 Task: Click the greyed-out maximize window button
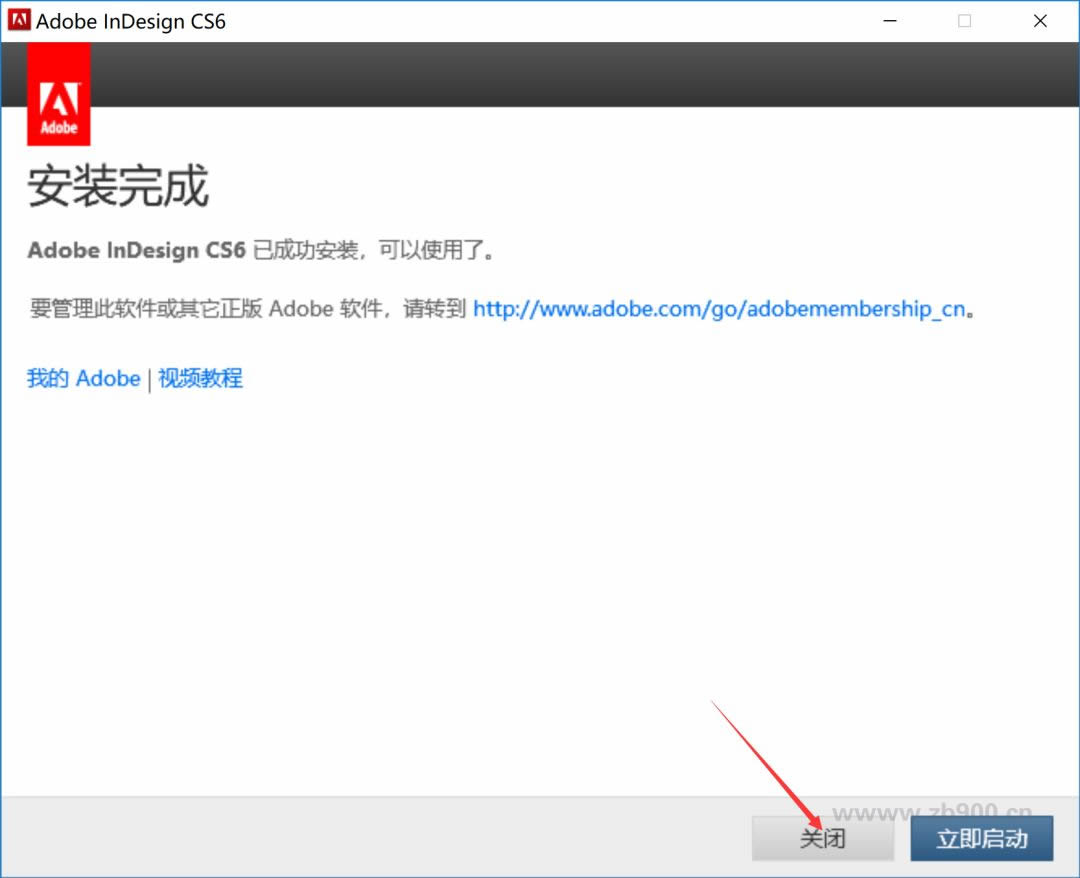pyautogui.click(x=964, y=21)
